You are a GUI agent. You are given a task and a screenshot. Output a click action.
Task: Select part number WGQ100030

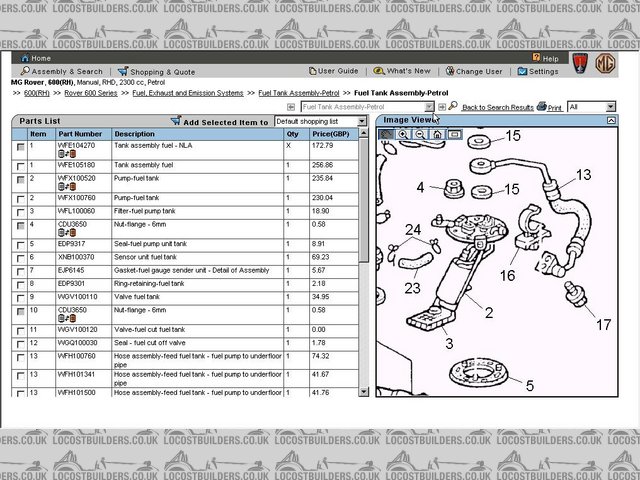[78, 343]
